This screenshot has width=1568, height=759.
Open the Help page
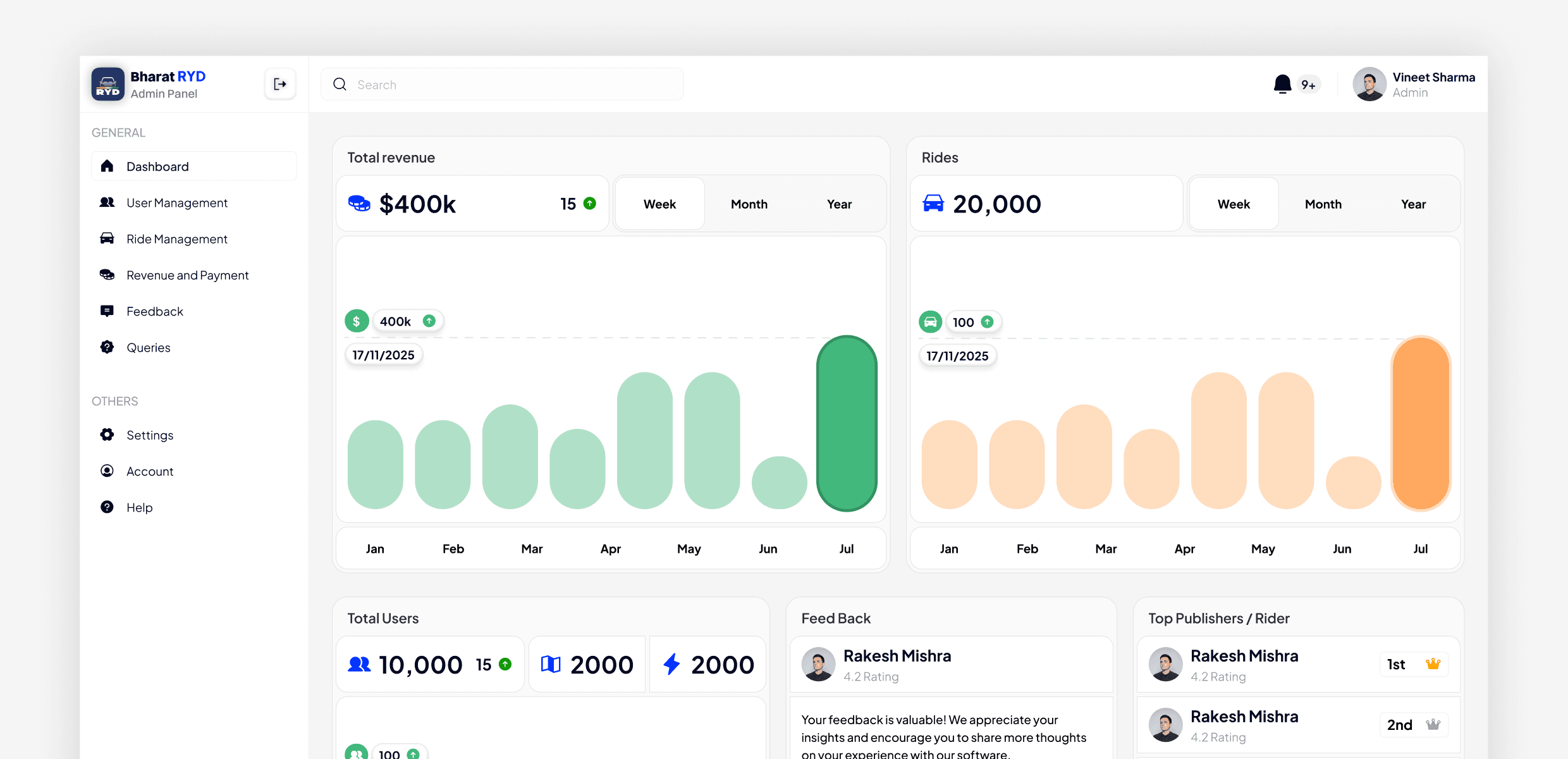click(x=194, y=507)
